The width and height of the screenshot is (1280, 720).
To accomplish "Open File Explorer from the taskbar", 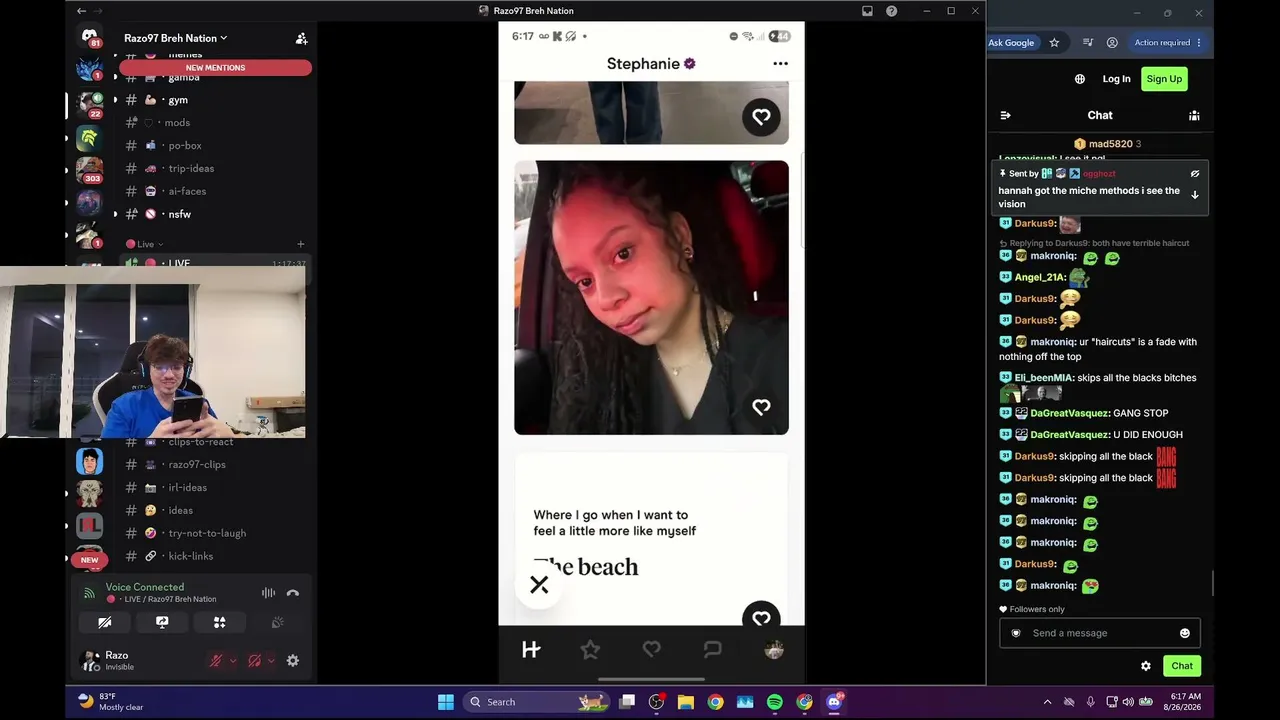I will 686,702.
